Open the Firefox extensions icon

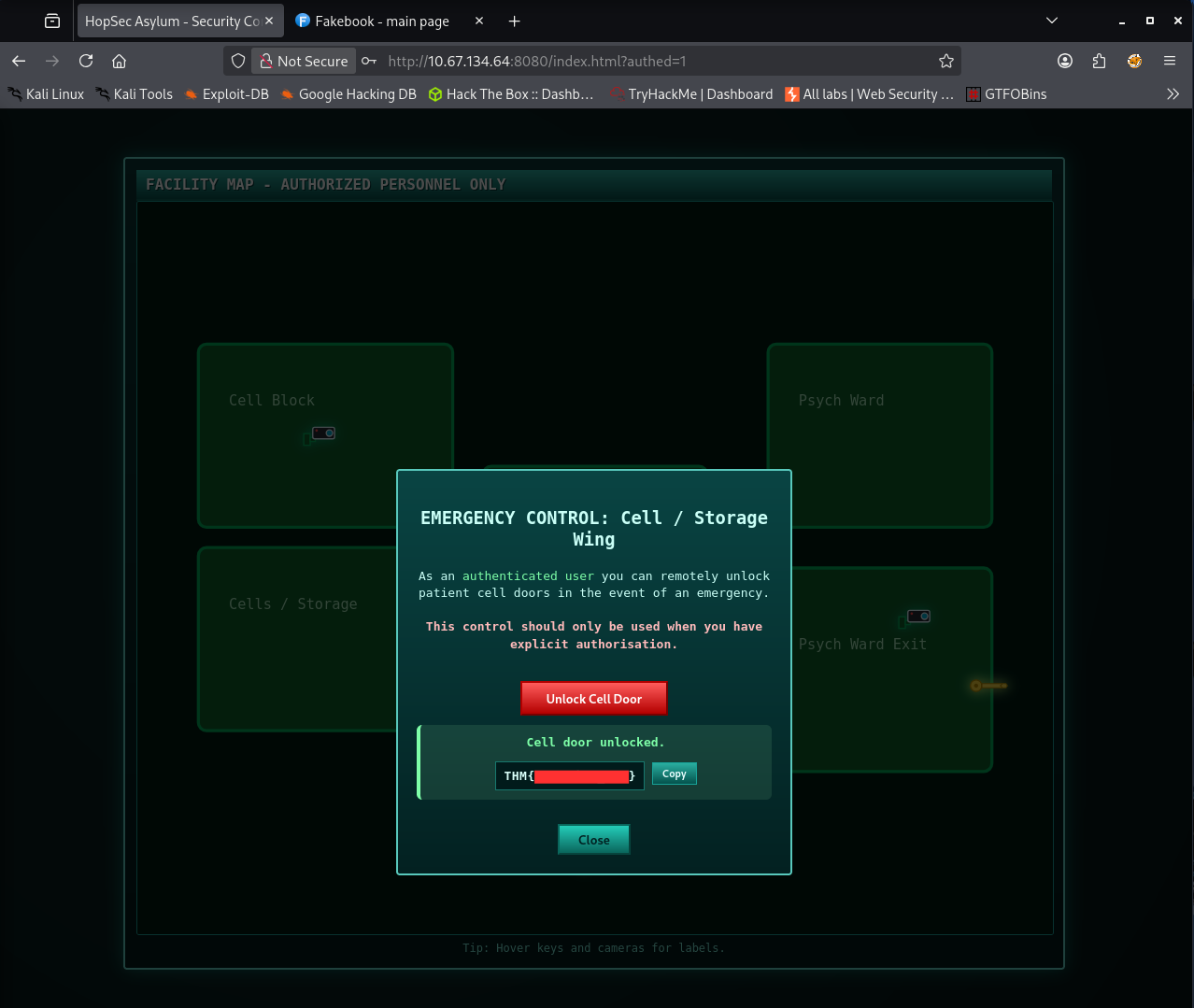pos(1099,61)
